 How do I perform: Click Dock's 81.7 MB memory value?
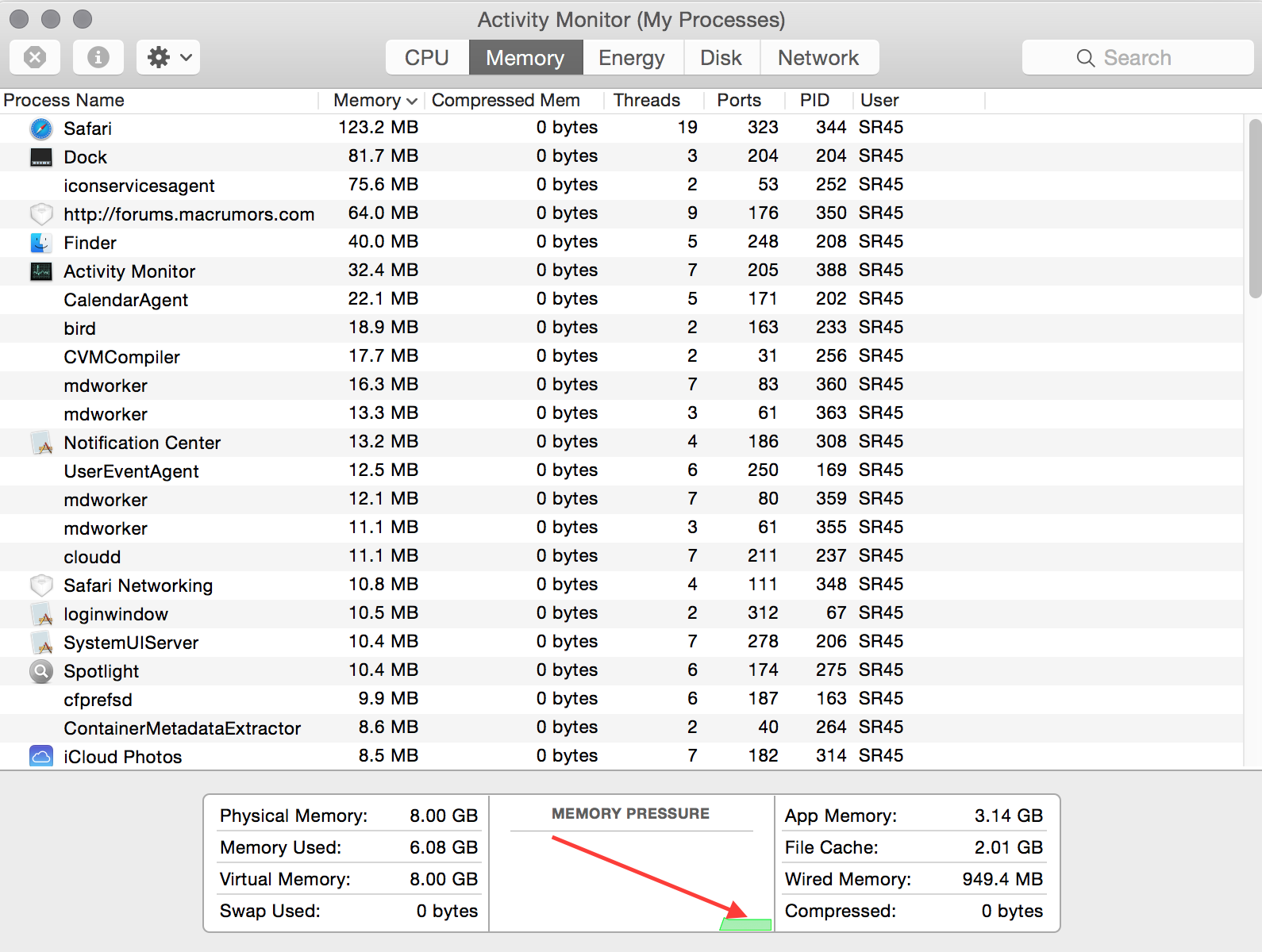383,156
